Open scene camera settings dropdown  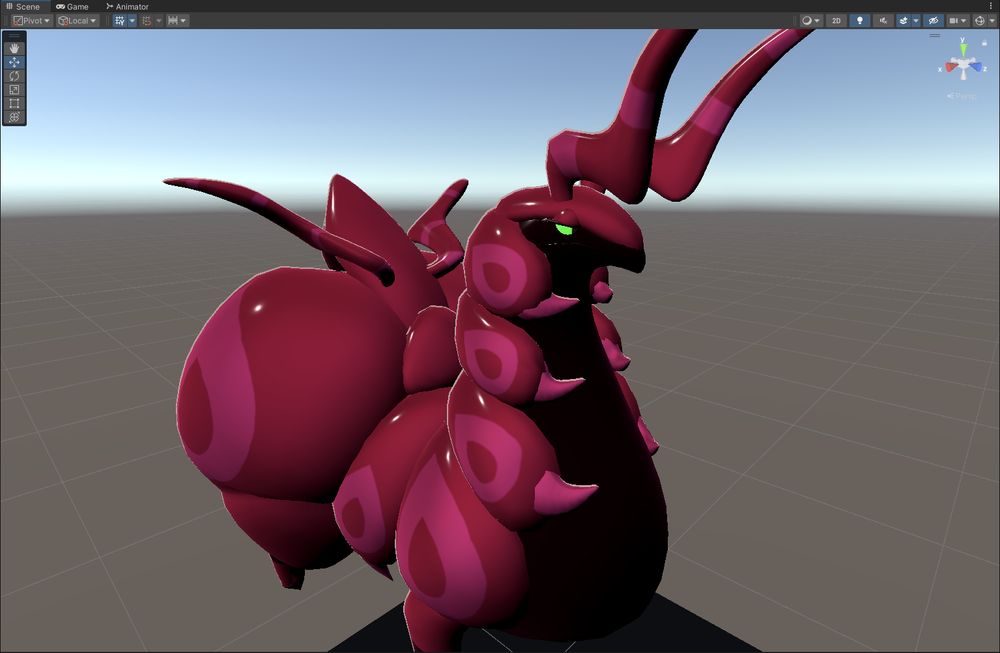point(957,20)
